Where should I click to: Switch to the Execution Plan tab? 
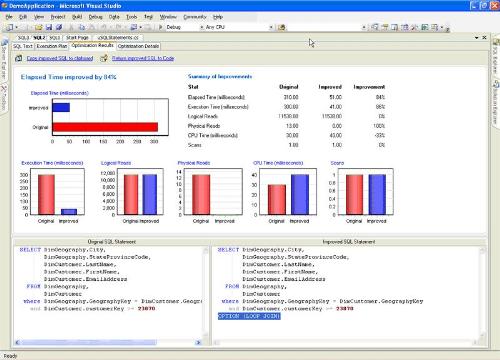[x=52, y=46]
